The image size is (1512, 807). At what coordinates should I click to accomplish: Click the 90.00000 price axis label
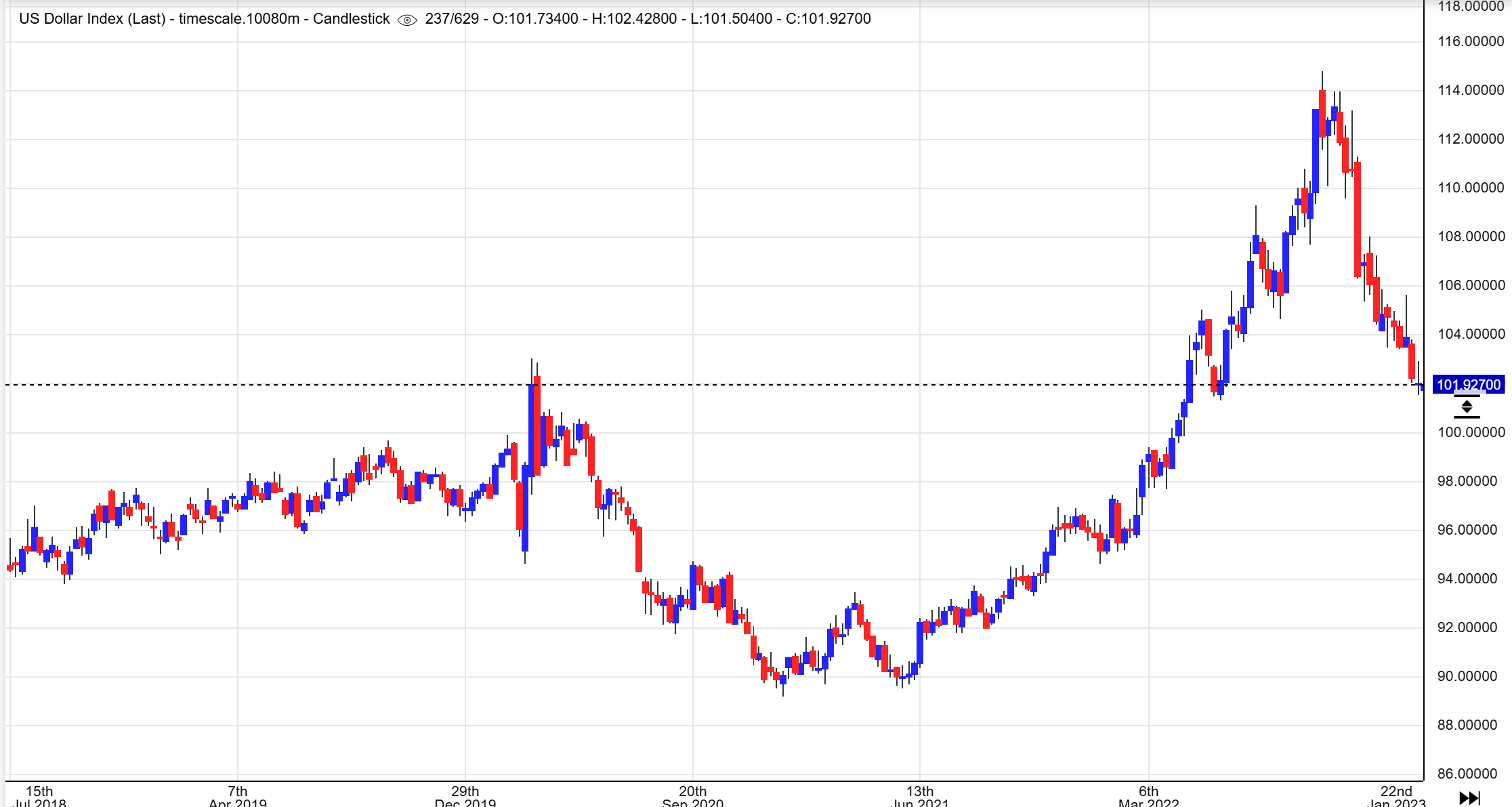click(1467, 676)
